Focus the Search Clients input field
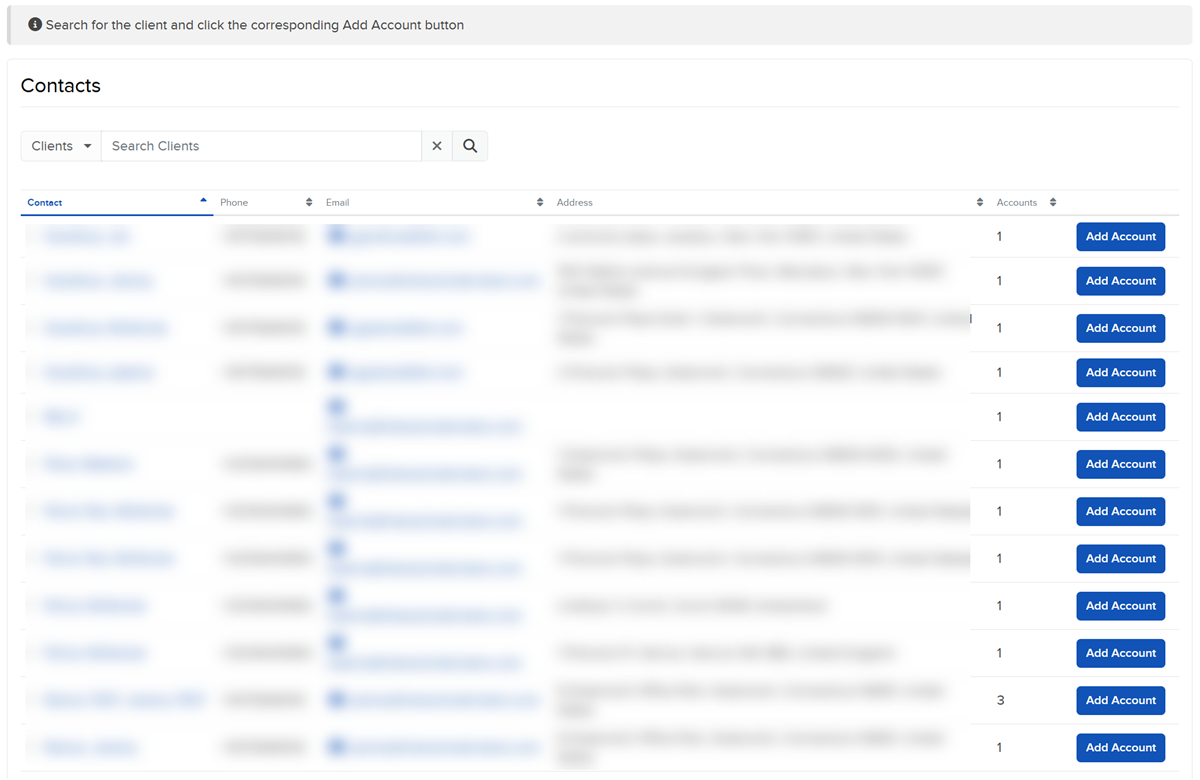The height and width of the screenshot is (780, 1200). [260, 146]
